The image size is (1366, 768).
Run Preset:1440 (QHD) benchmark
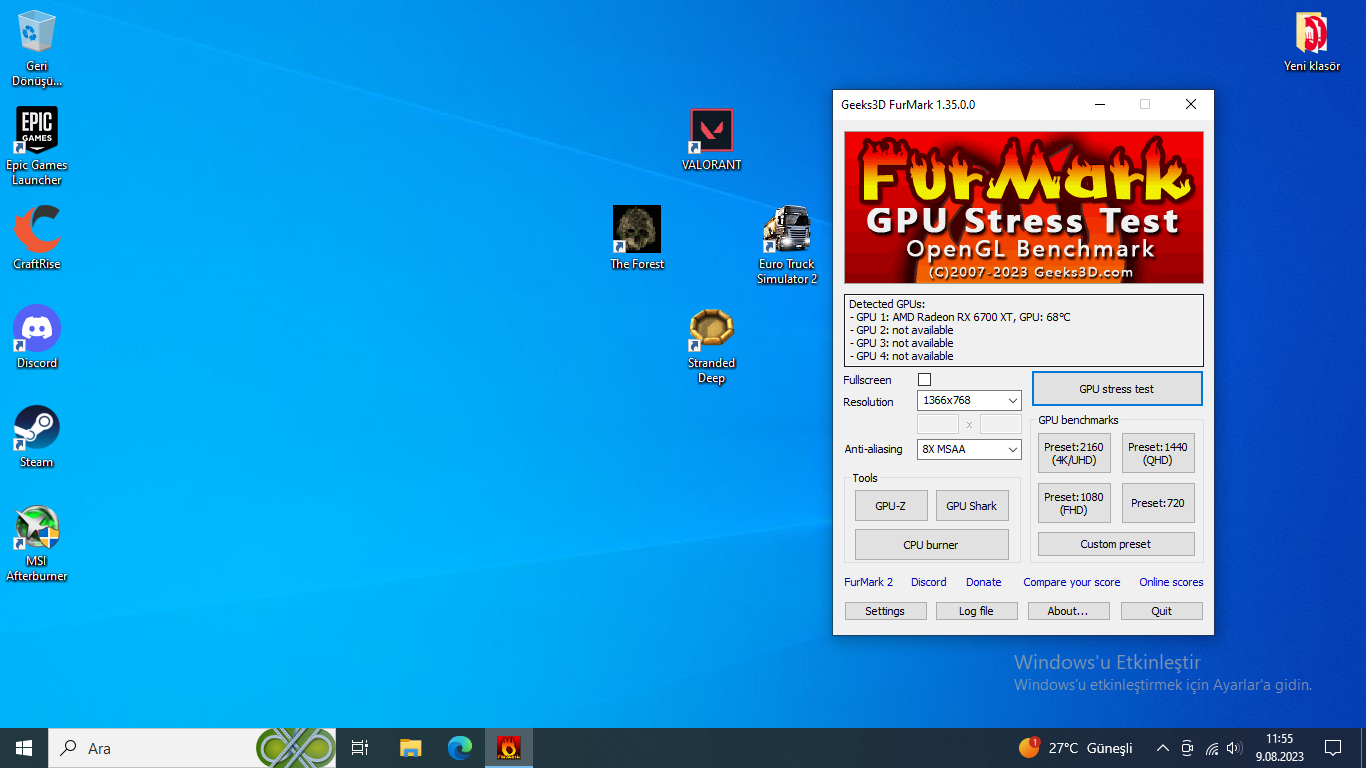click(x=1158, y=453)
